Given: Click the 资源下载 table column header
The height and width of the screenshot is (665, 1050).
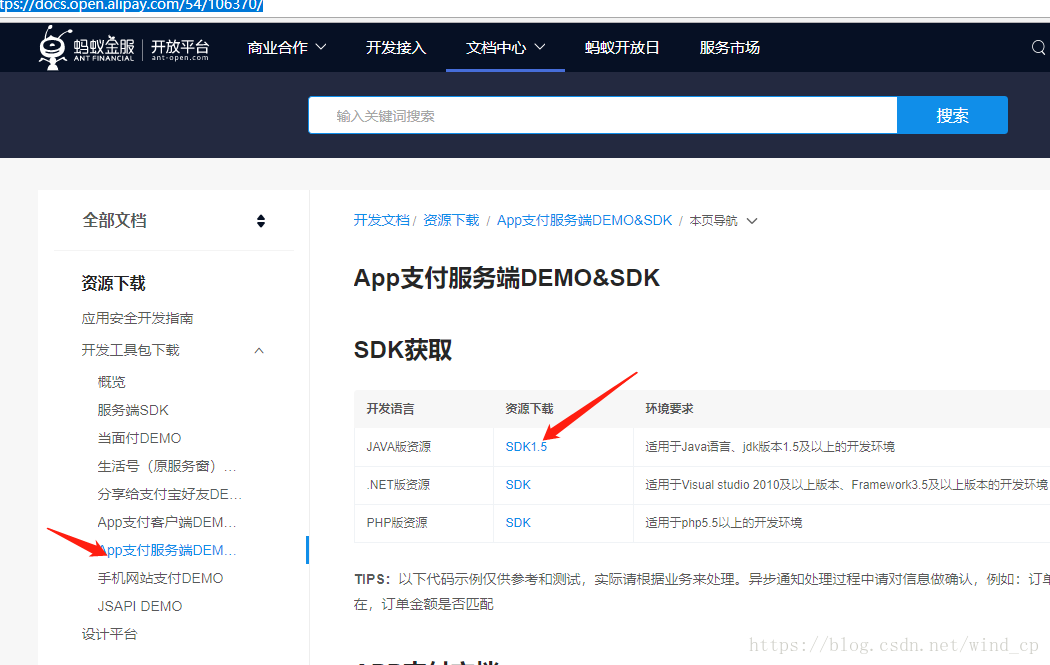Looking at the screenshot, I should (529, 409).
